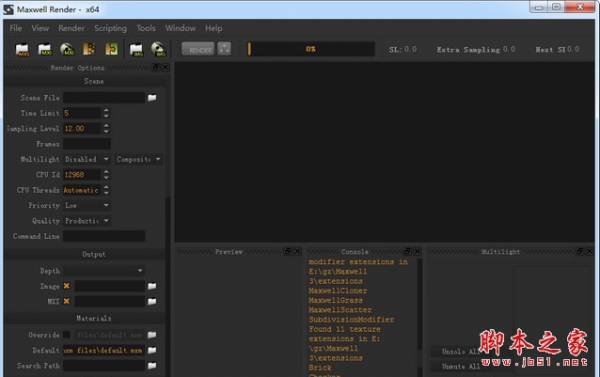Click the Unsolo All button
Screen dimensions: 600x377
coord(460,351)
